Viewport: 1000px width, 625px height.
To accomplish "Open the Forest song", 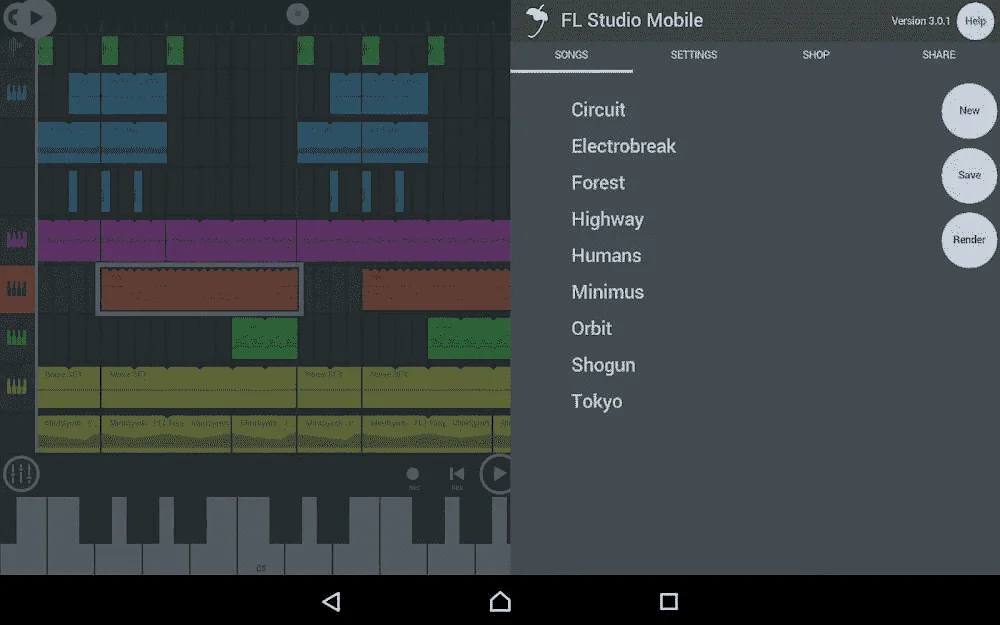I will click(598, 183).
